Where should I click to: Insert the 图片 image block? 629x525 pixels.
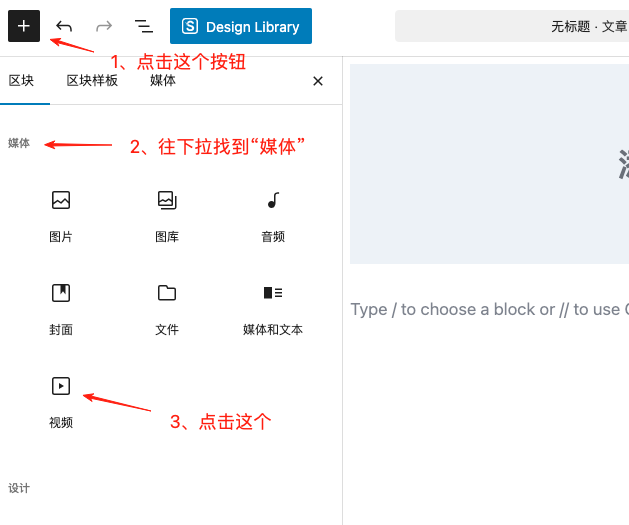pos(61,215)
